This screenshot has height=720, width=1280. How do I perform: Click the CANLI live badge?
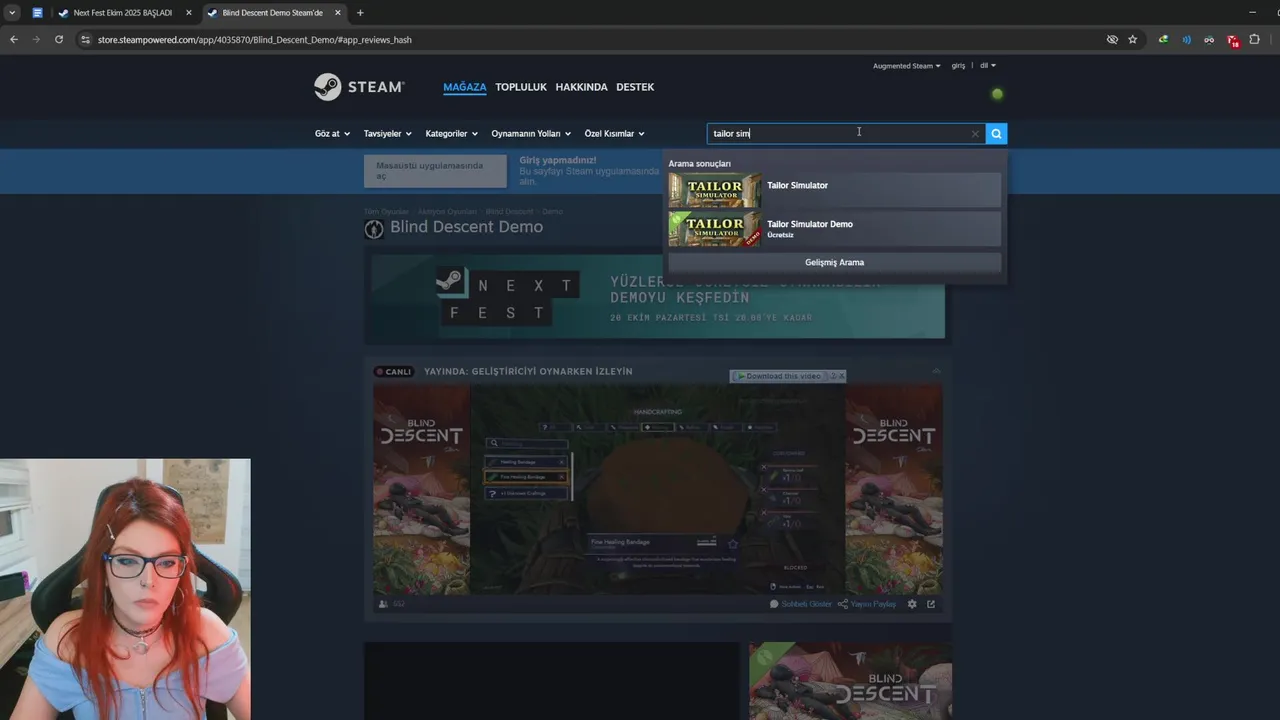394,371
